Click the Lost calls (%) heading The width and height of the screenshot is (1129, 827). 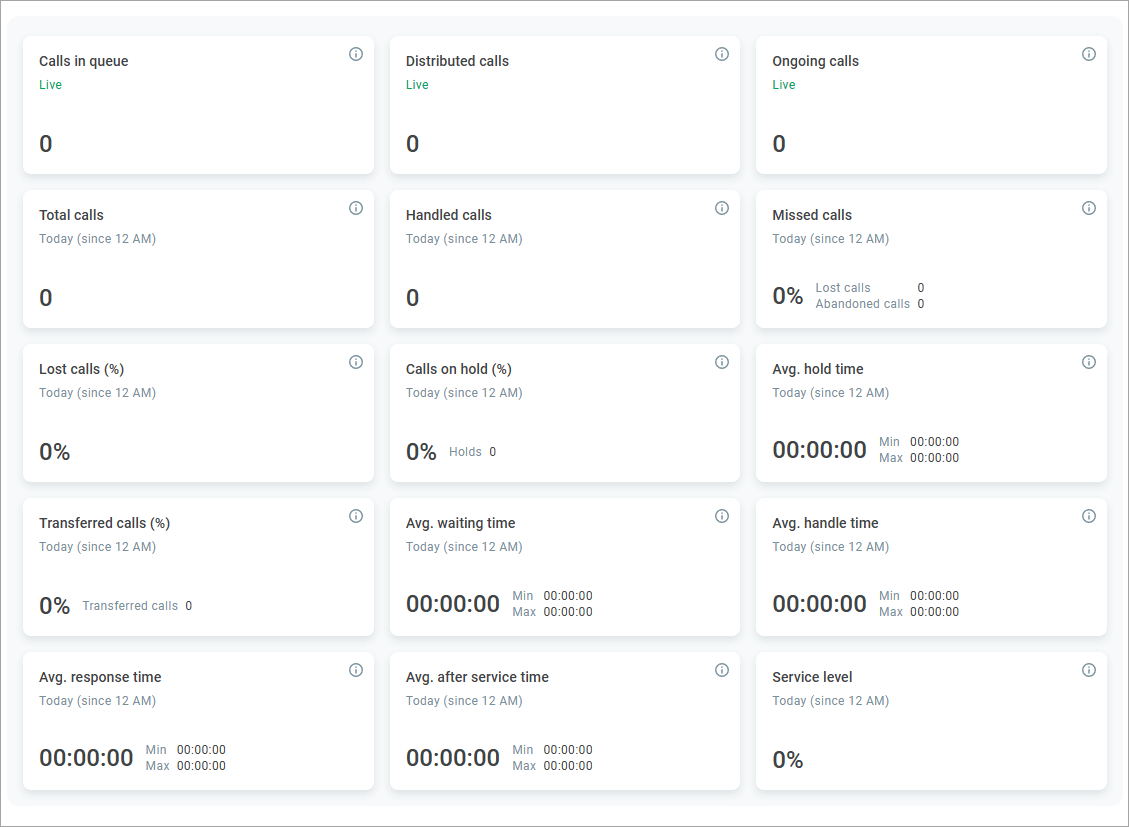81,369
